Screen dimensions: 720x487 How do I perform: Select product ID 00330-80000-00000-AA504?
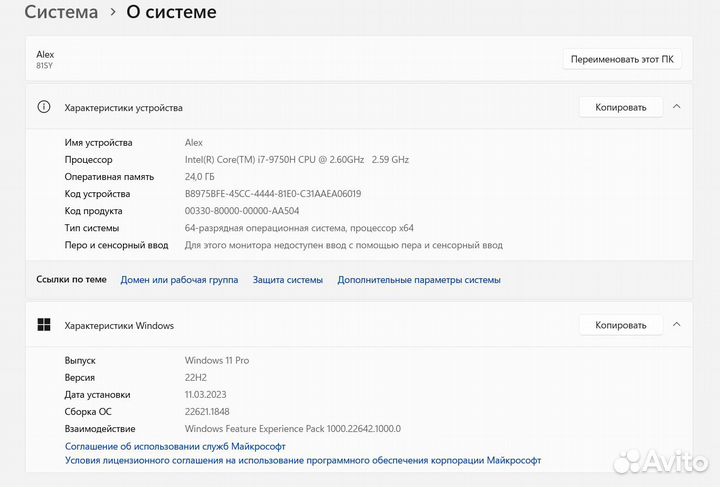242,211
